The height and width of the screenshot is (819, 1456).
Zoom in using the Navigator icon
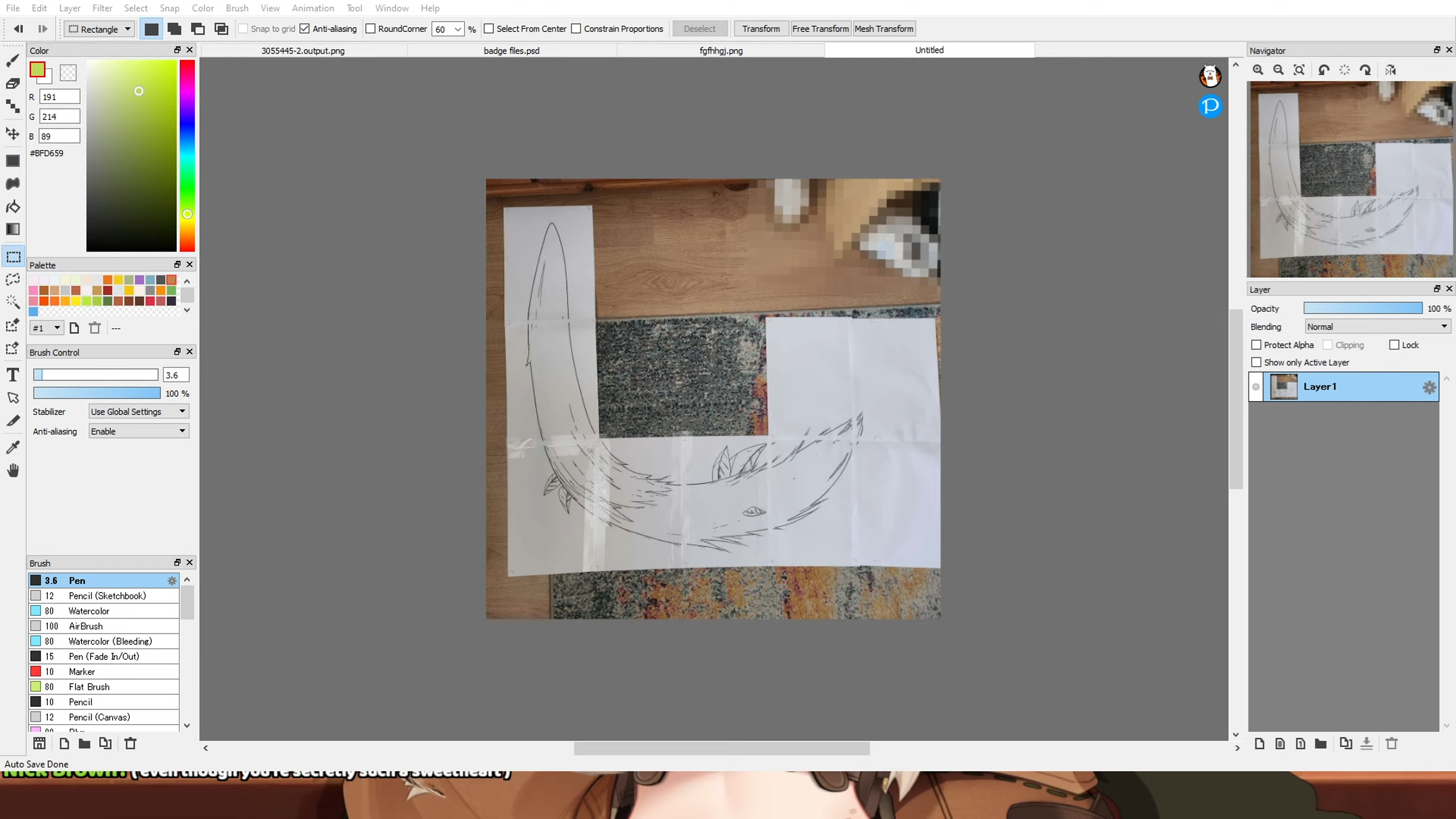(x=1258, y=70)
